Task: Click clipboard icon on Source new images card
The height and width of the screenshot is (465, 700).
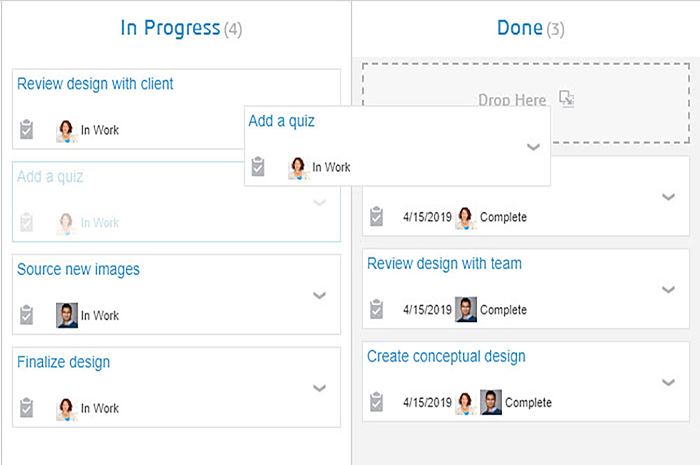Action: click(27, 315)
